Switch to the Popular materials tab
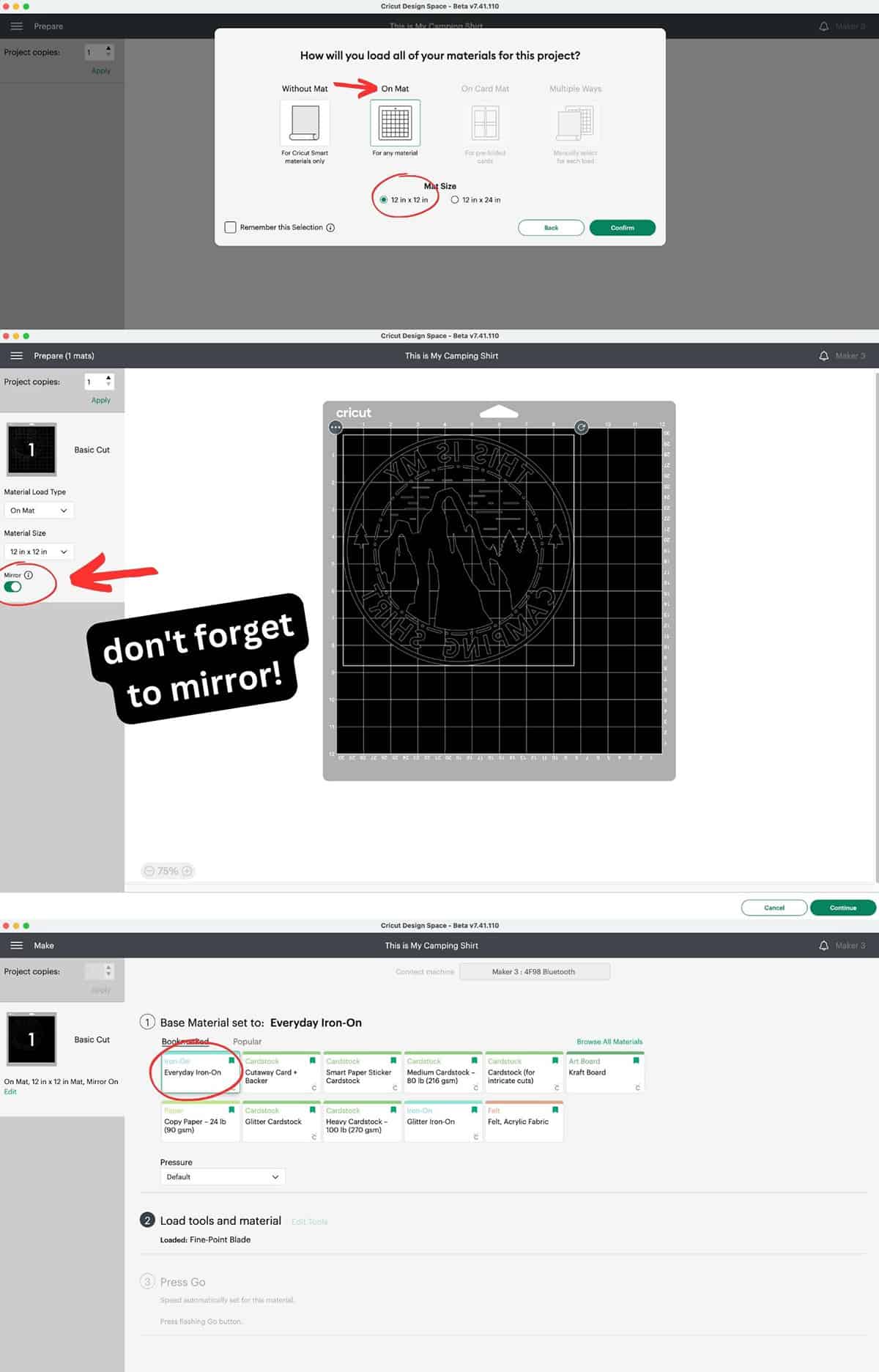Screen dimensions: 879x1372 (x=247, y=1042)
